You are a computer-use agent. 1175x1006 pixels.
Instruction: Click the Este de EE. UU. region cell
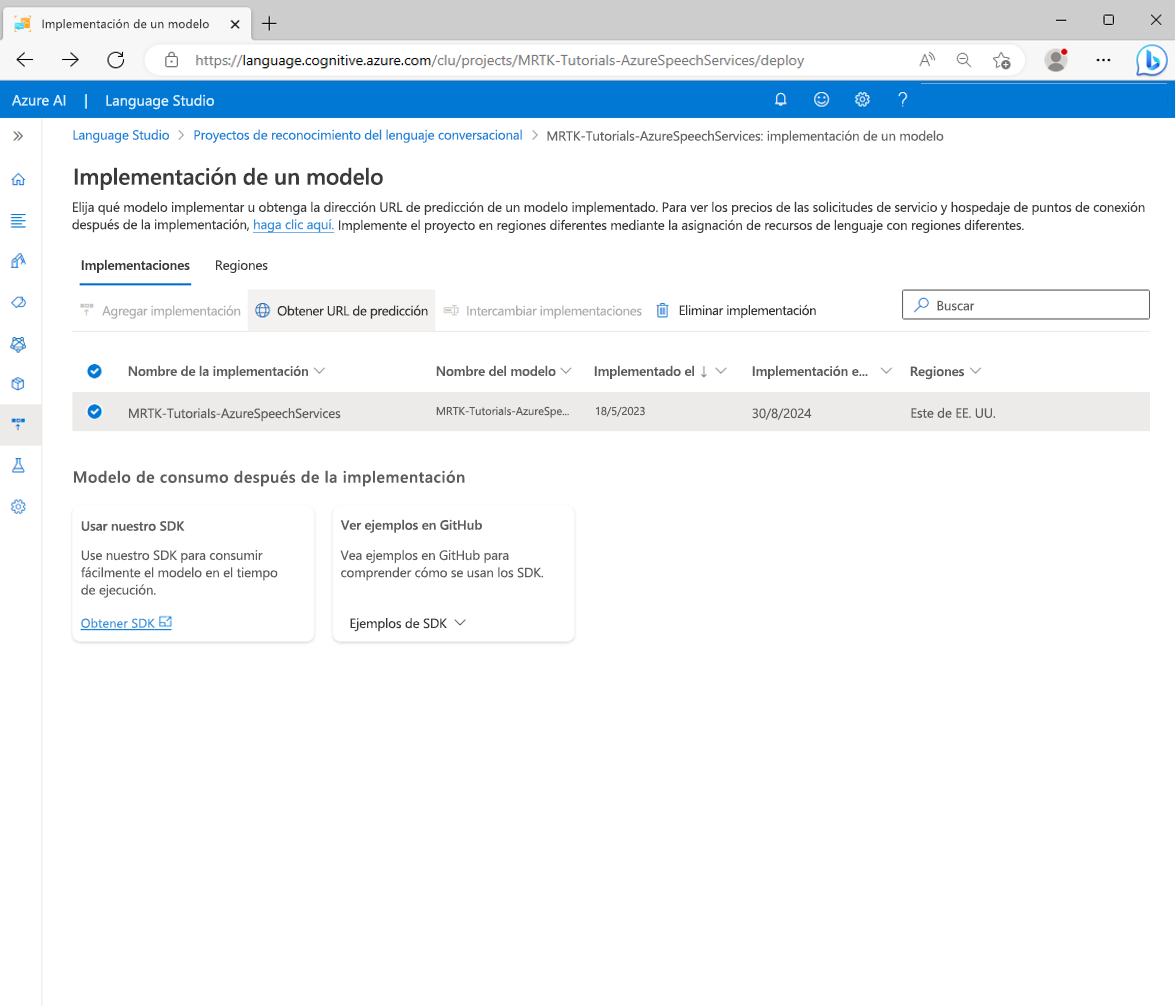tap(953, 413)
